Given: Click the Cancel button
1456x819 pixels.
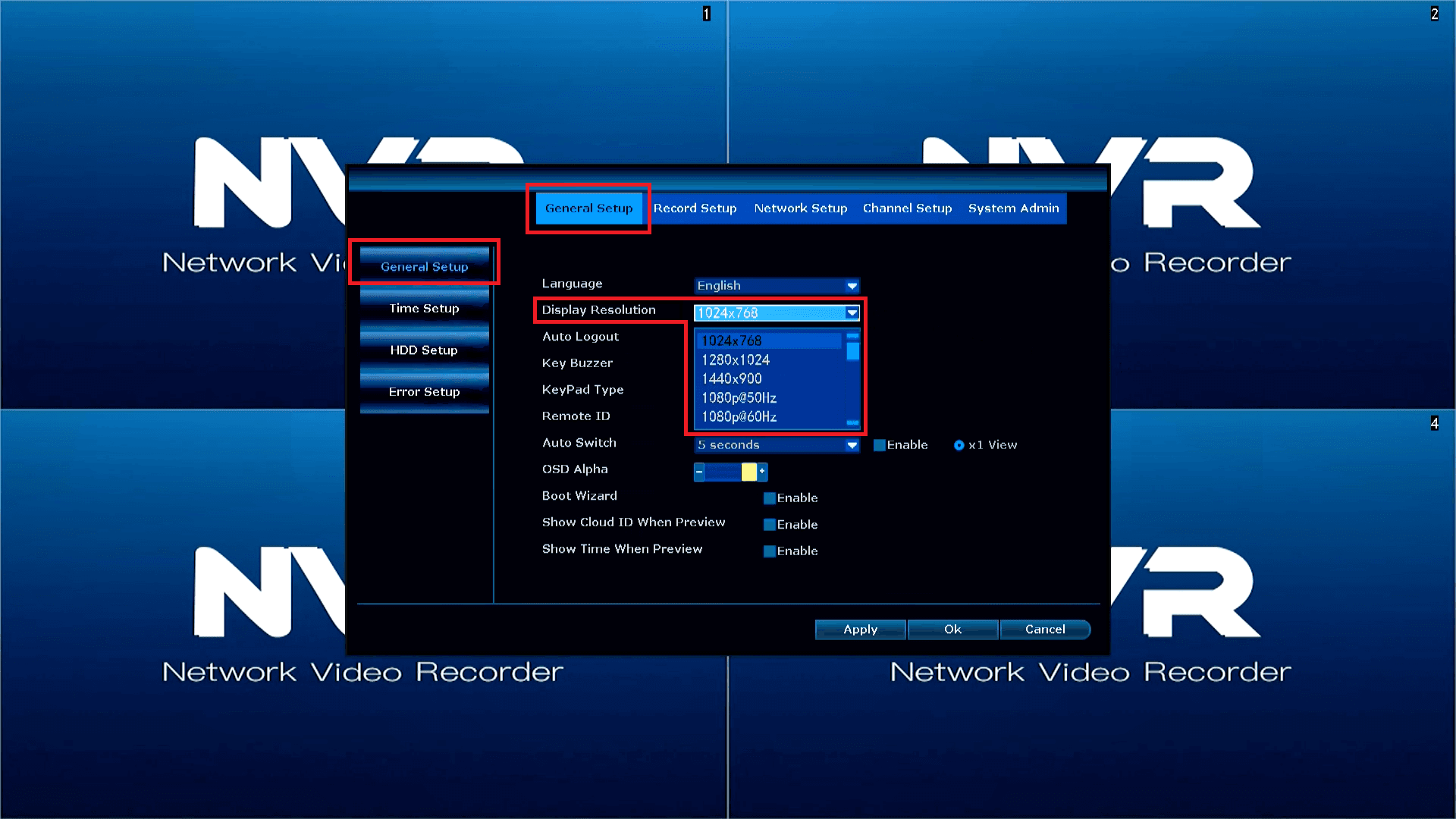Looking at the screenshot, I should [x=1045, y=629].
